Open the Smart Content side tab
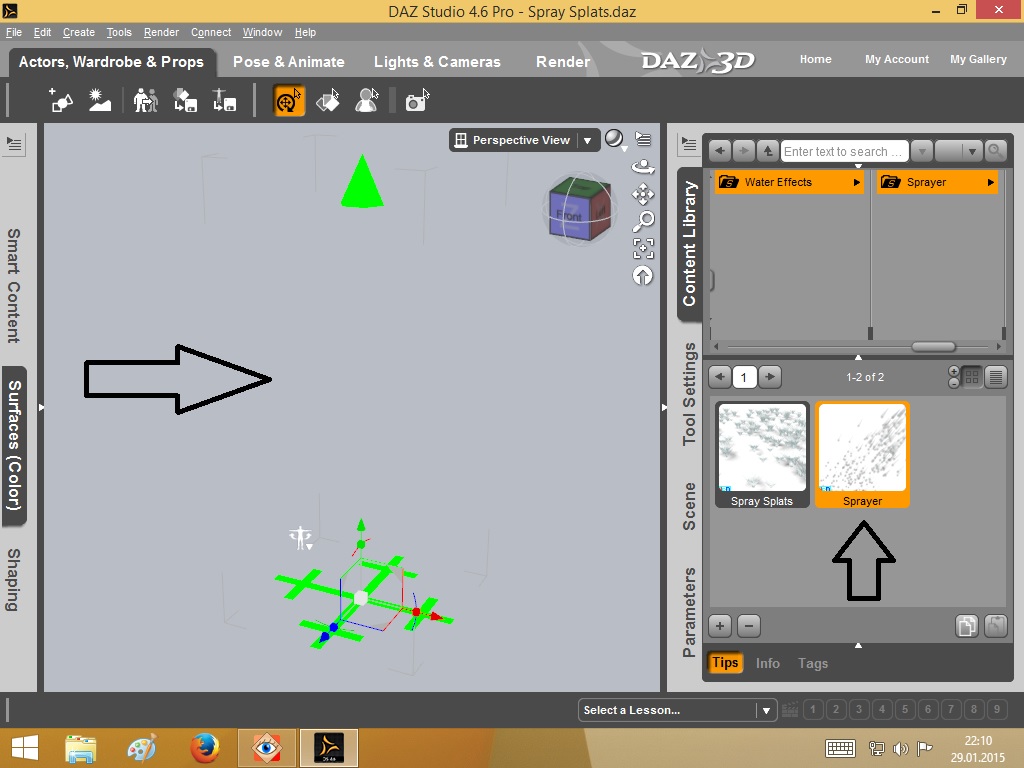The image size is (1024, 768). click(x=13, y=285)
